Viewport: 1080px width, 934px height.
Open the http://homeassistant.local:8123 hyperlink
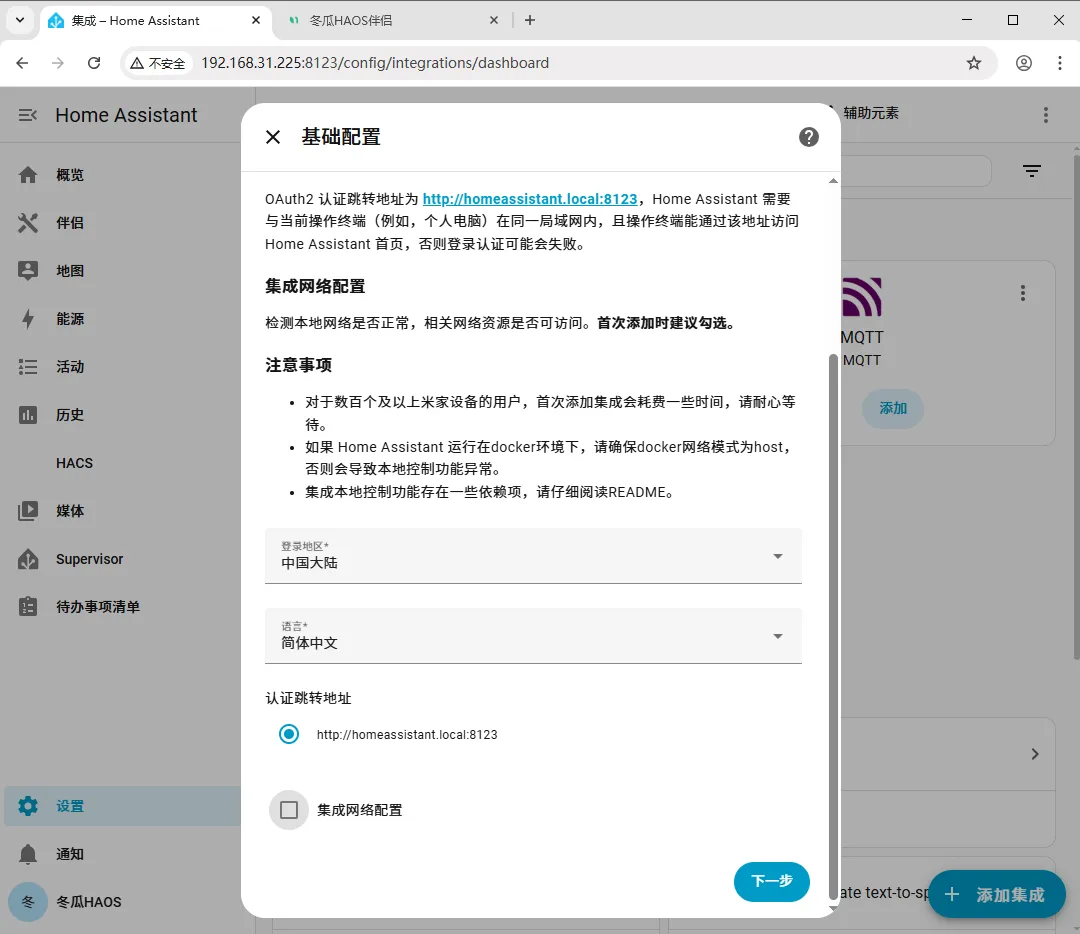click(x=530, y=199)
